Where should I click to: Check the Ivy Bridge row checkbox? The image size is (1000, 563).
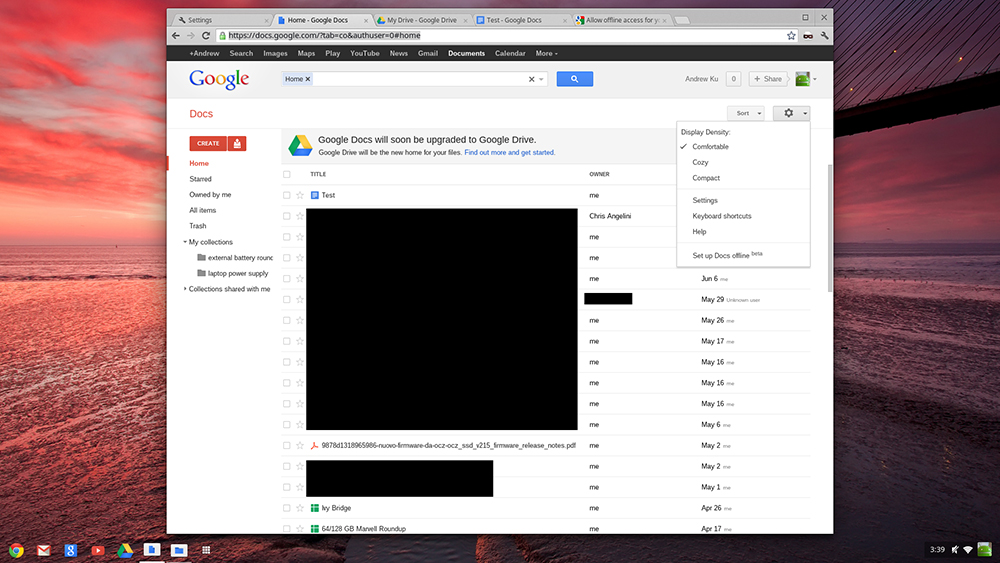pos(286,508)
